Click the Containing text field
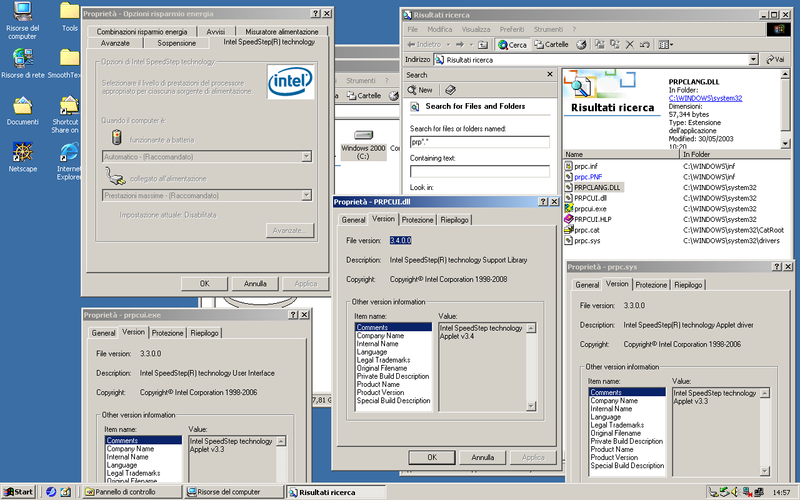Viewport: 800px width, 500px height. tap(480, 171)
